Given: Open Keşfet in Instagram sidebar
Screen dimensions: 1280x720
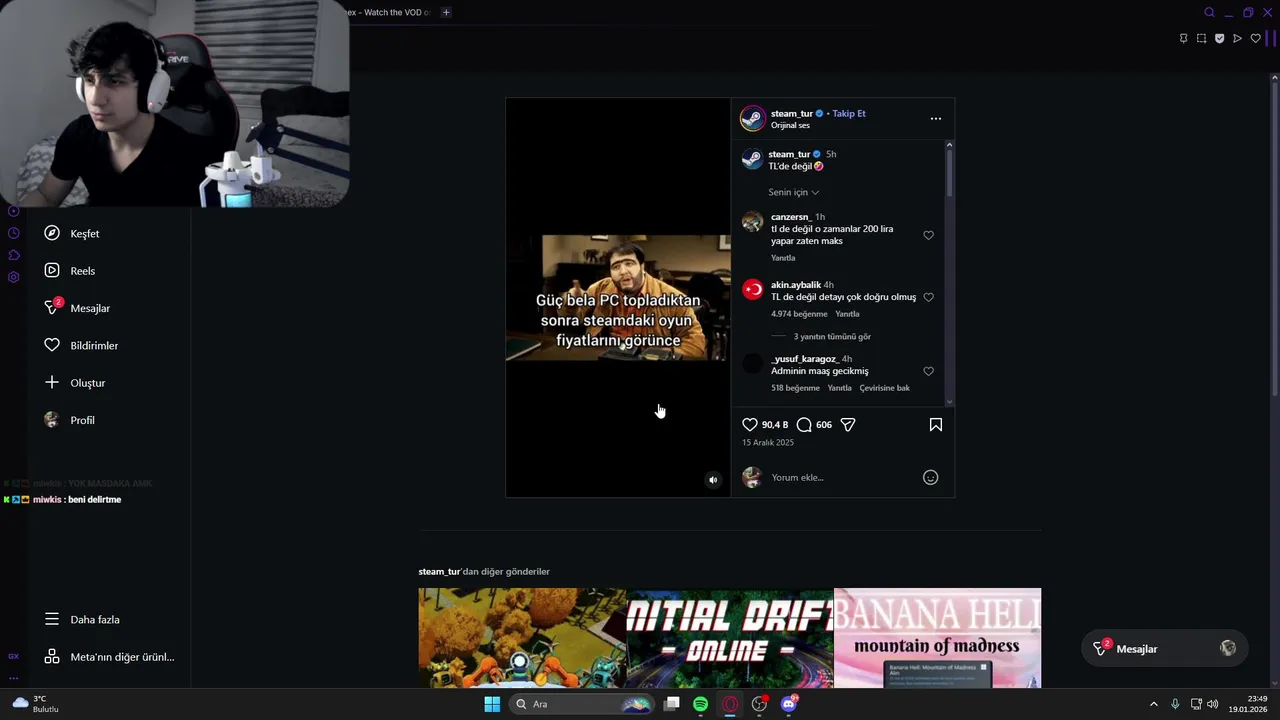Looking at the screenshot, I should [x=72, y=233].
